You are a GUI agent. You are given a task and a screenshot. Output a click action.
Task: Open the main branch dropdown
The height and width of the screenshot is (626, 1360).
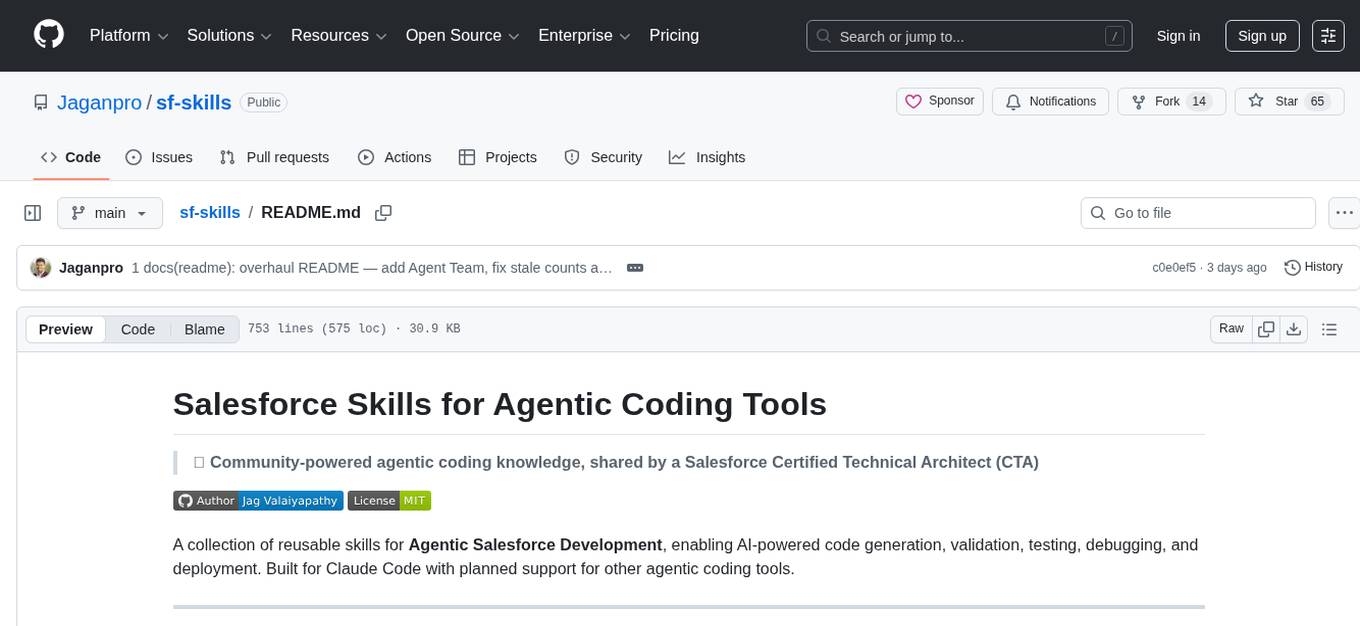point(109,213)
